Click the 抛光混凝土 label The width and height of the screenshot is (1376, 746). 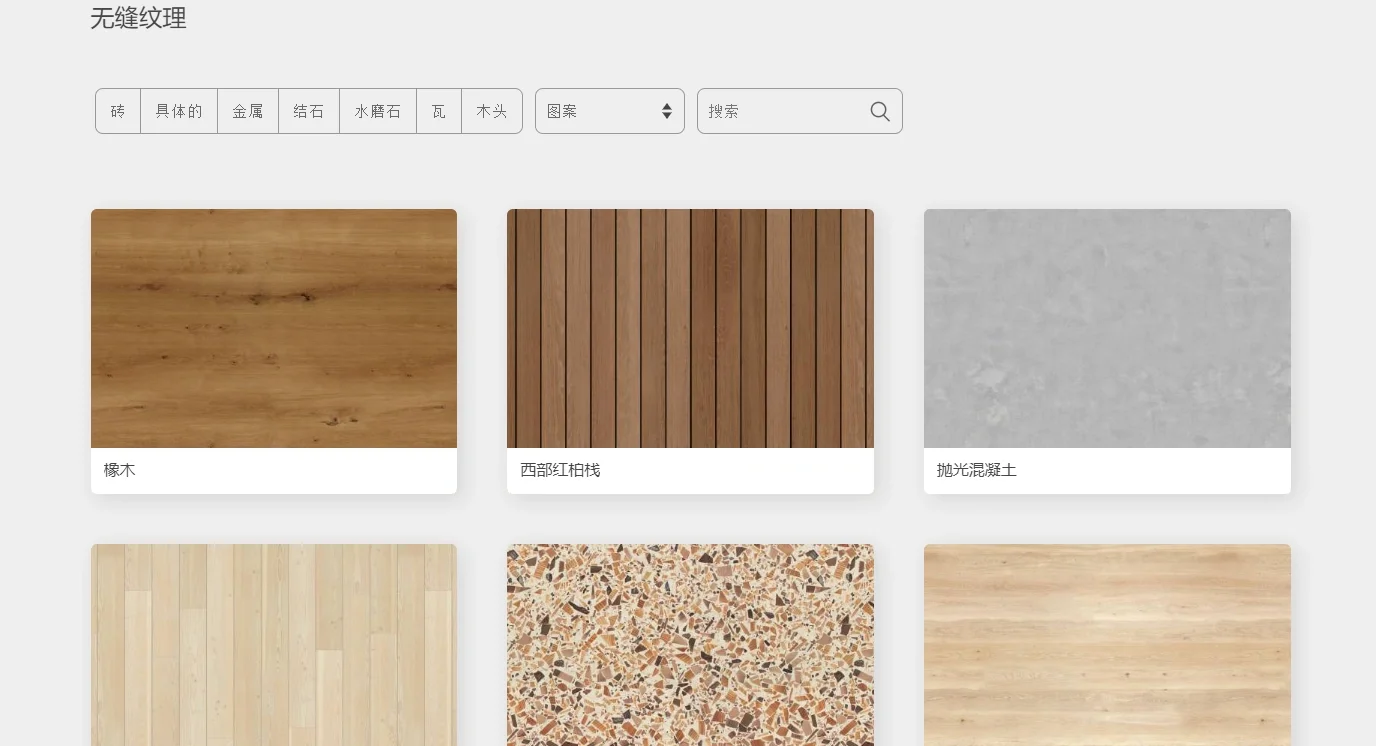(x=977, y=470)
